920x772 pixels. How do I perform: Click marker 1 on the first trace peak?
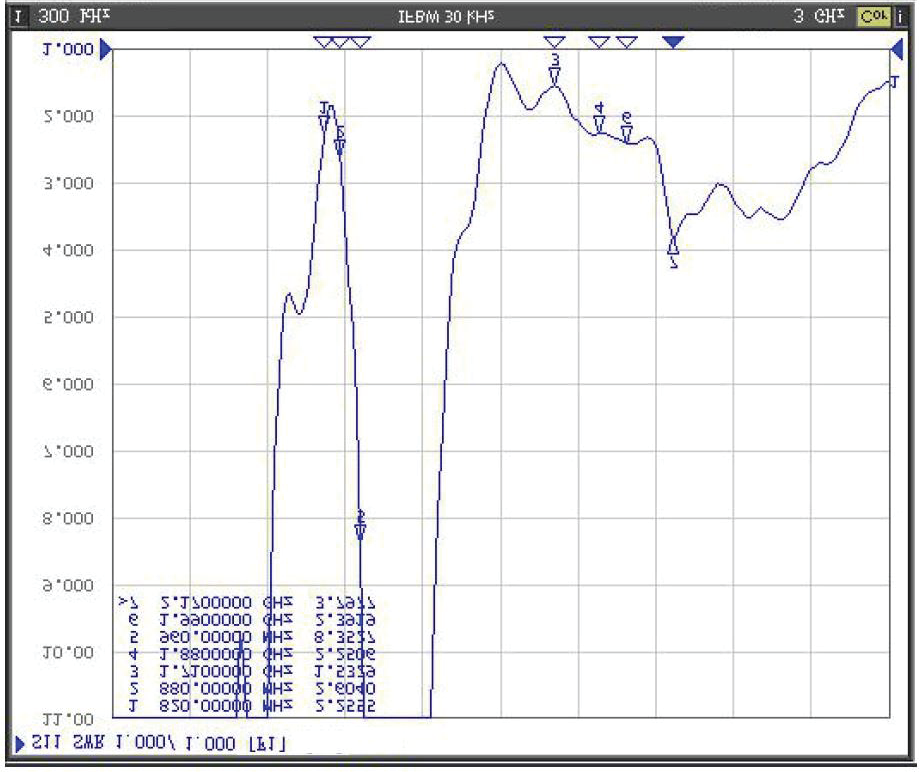pyautogui.click(x=324, y=117)
